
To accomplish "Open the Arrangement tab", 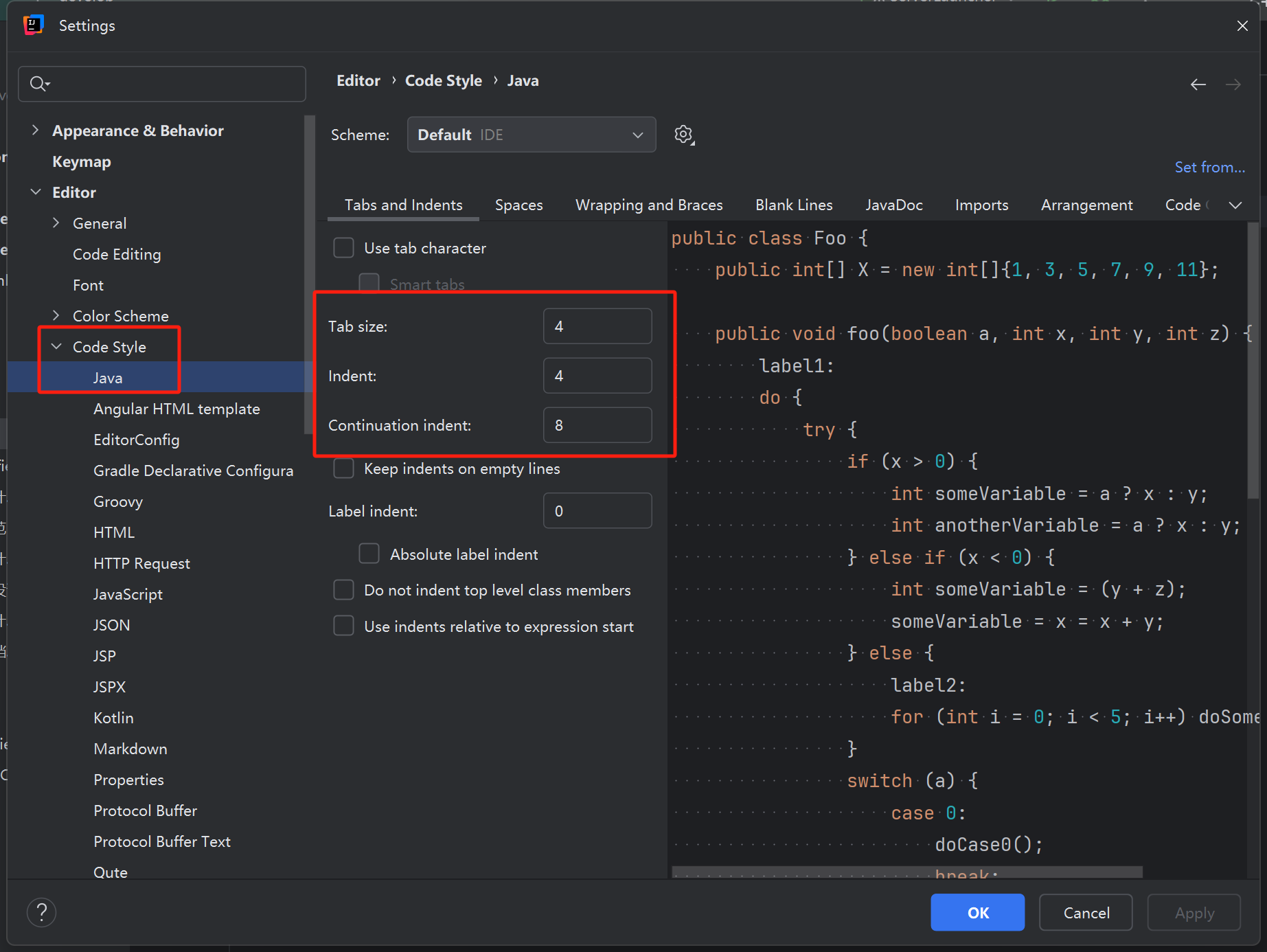I will (1086, 205).
